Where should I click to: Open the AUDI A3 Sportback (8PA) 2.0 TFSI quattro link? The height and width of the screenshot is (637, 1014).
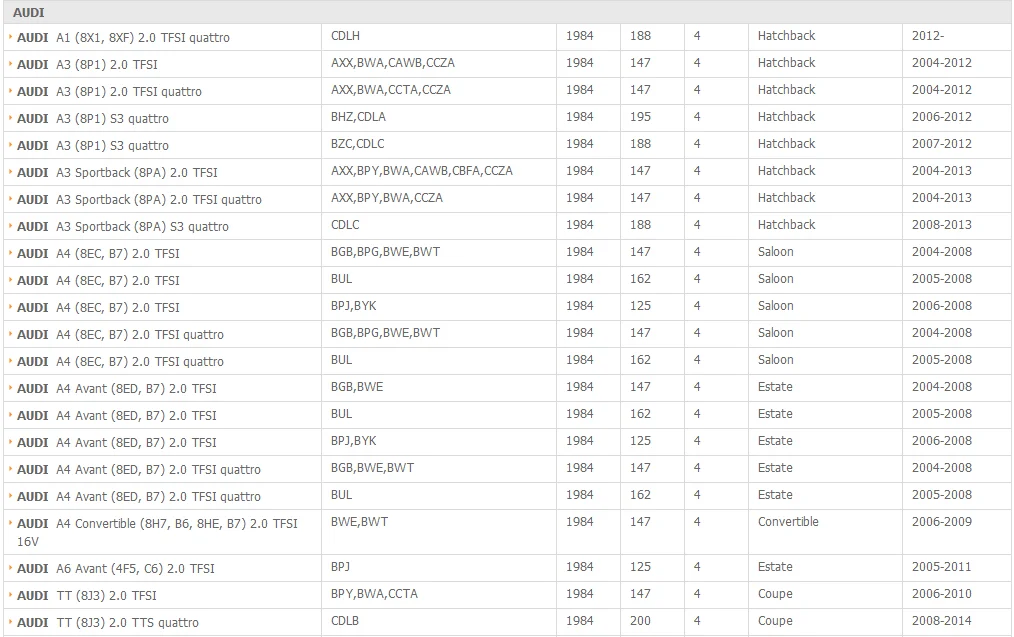(139, 200)
